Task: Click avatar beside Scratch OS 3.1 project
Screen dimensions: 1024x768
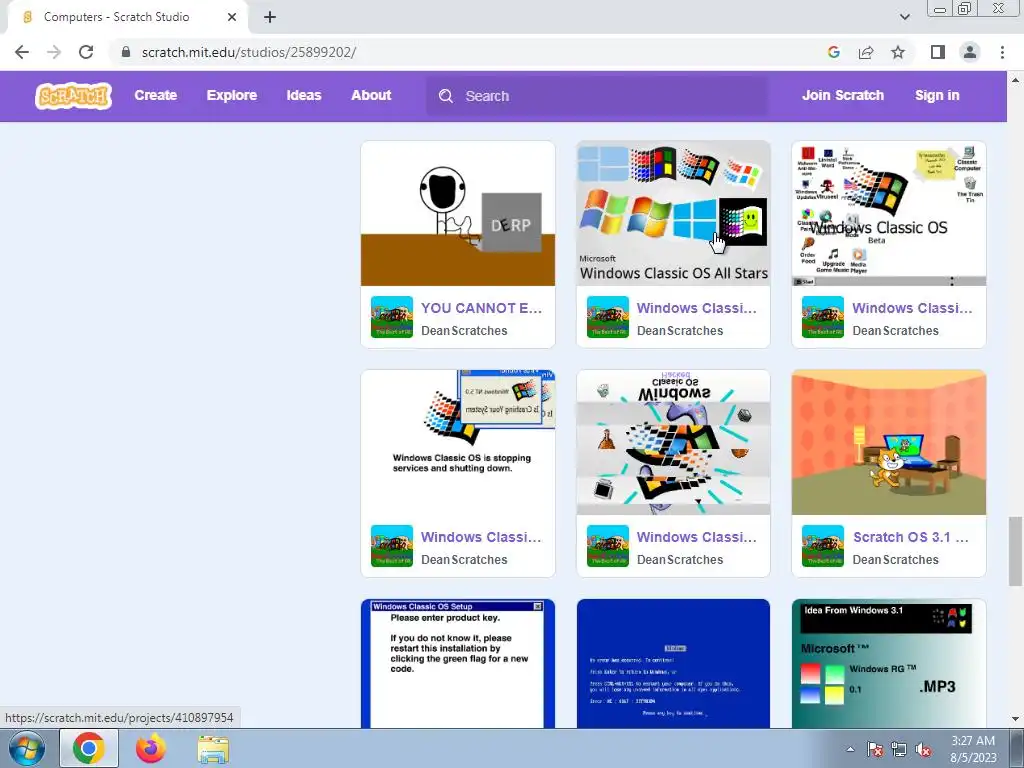Action: (x=823, y=547)
